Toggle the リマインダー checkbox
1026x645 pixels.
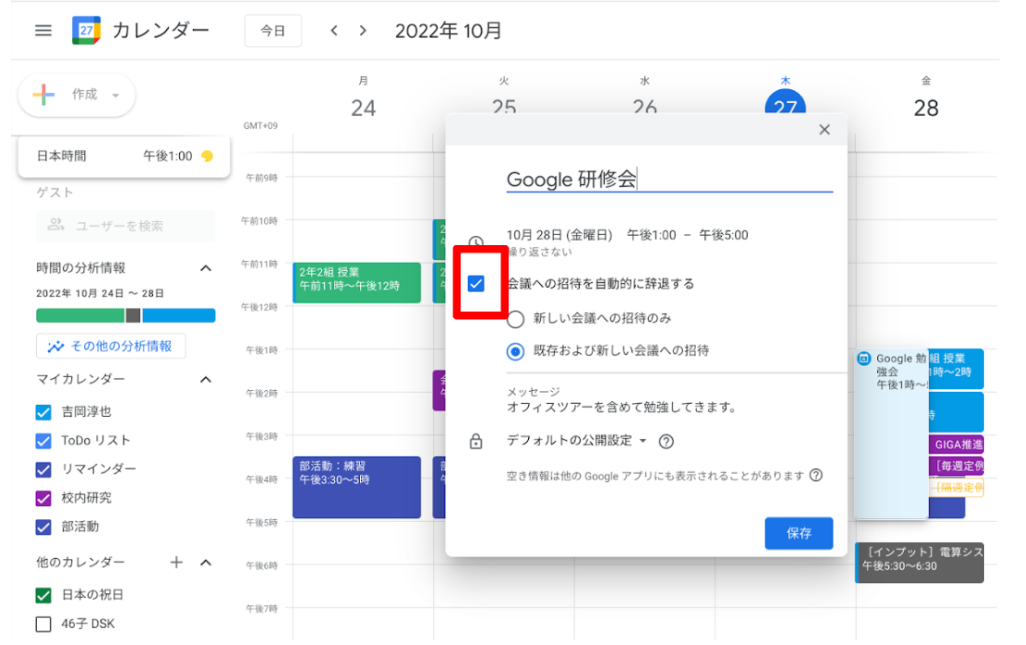(x=43, y=470)
